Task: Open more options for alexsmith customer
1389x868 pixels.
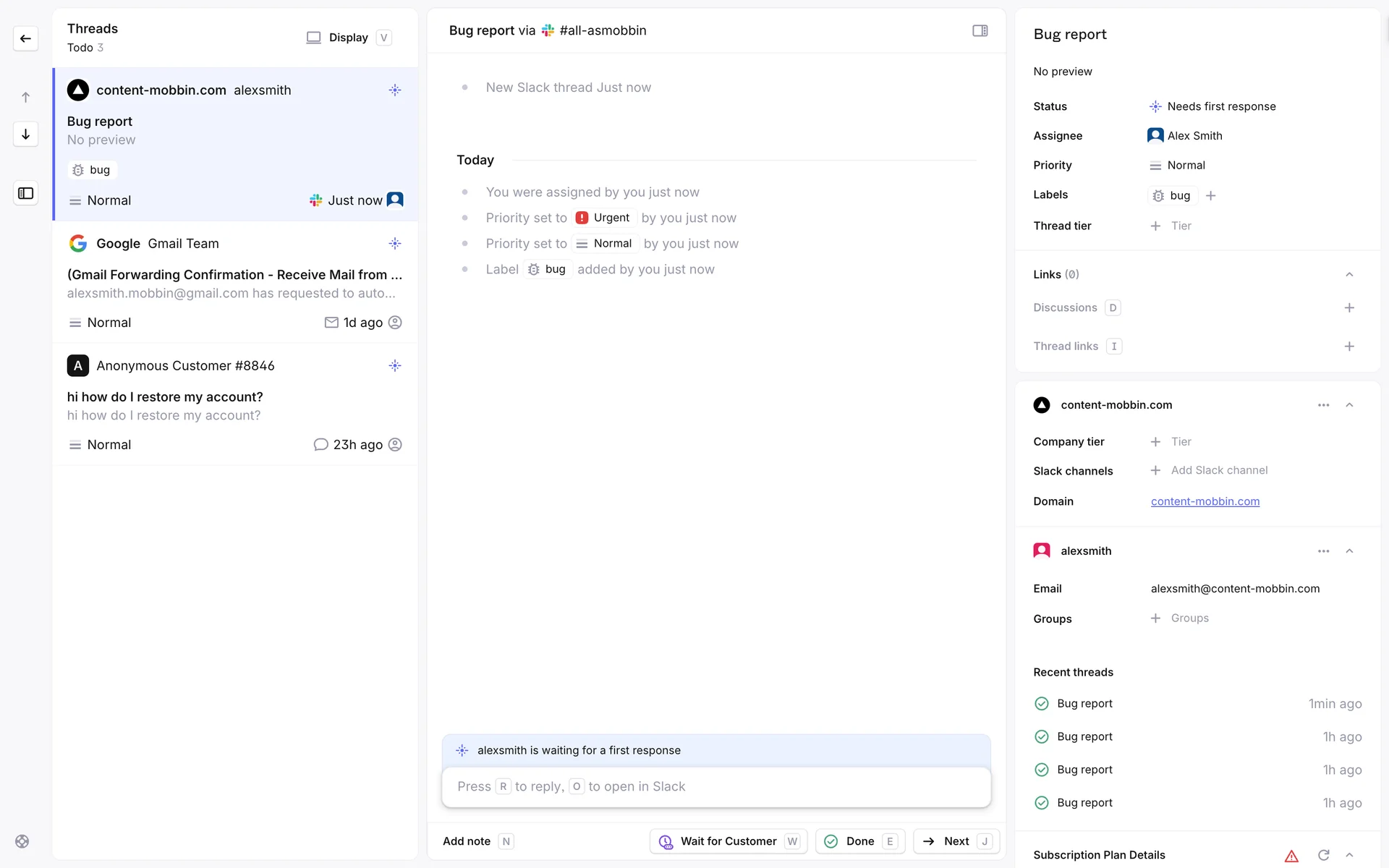Action: click(x=1323, y=551)
